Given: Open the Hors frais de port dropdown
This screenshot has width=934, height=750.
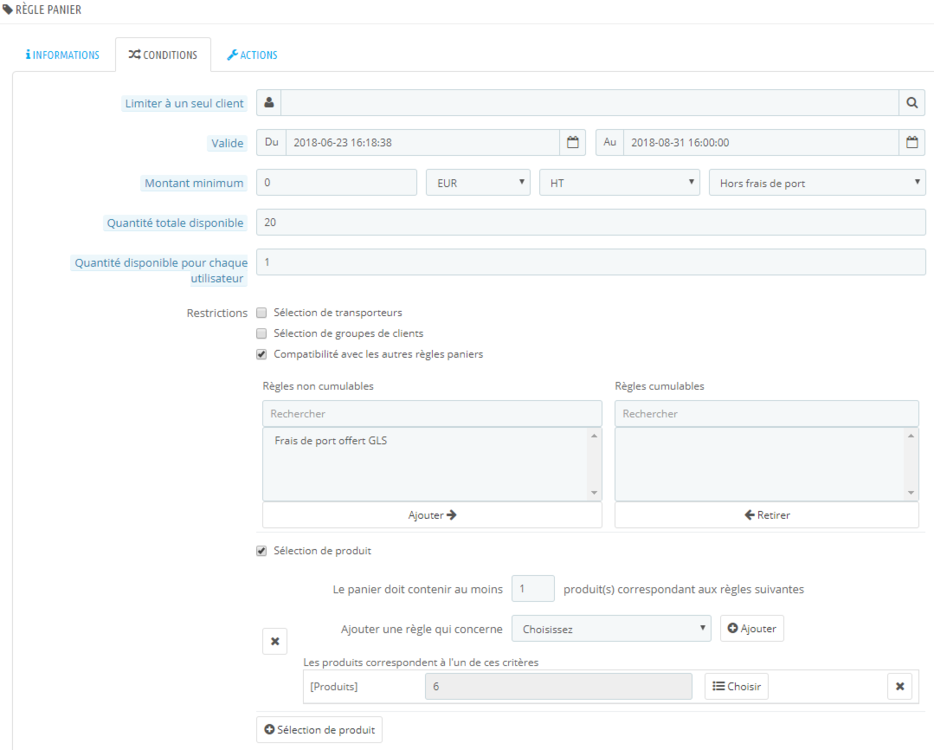Looking at the screenshot, I should pos(817,182).
